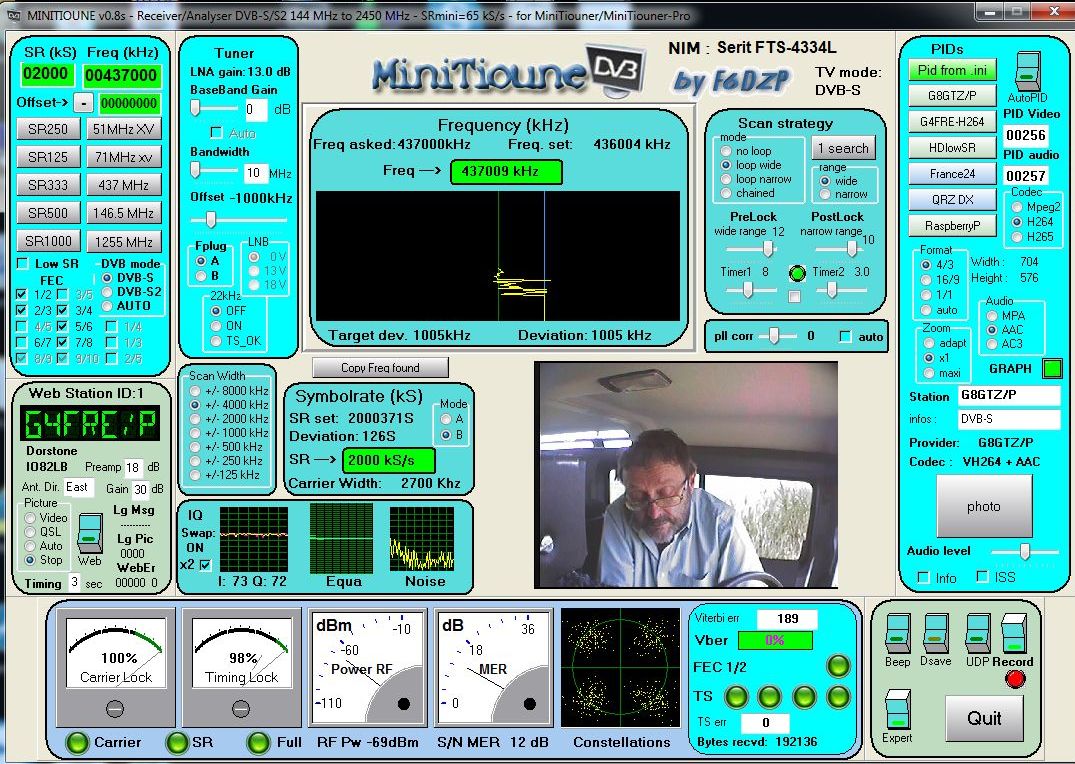This screenshot has width=1075, height=764.
Task: Click the PID Video field 00256
Action: [x=1026, y=134]
